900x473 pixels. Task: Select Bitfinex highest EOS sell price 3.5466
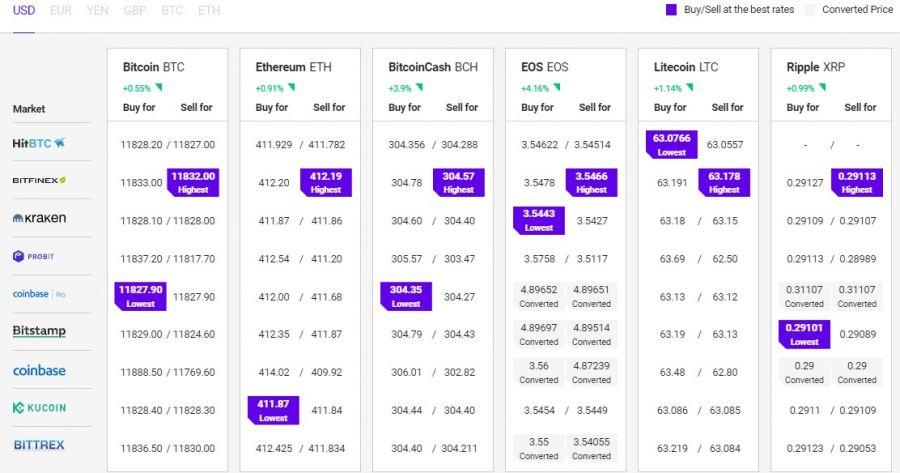coord(592,182)
